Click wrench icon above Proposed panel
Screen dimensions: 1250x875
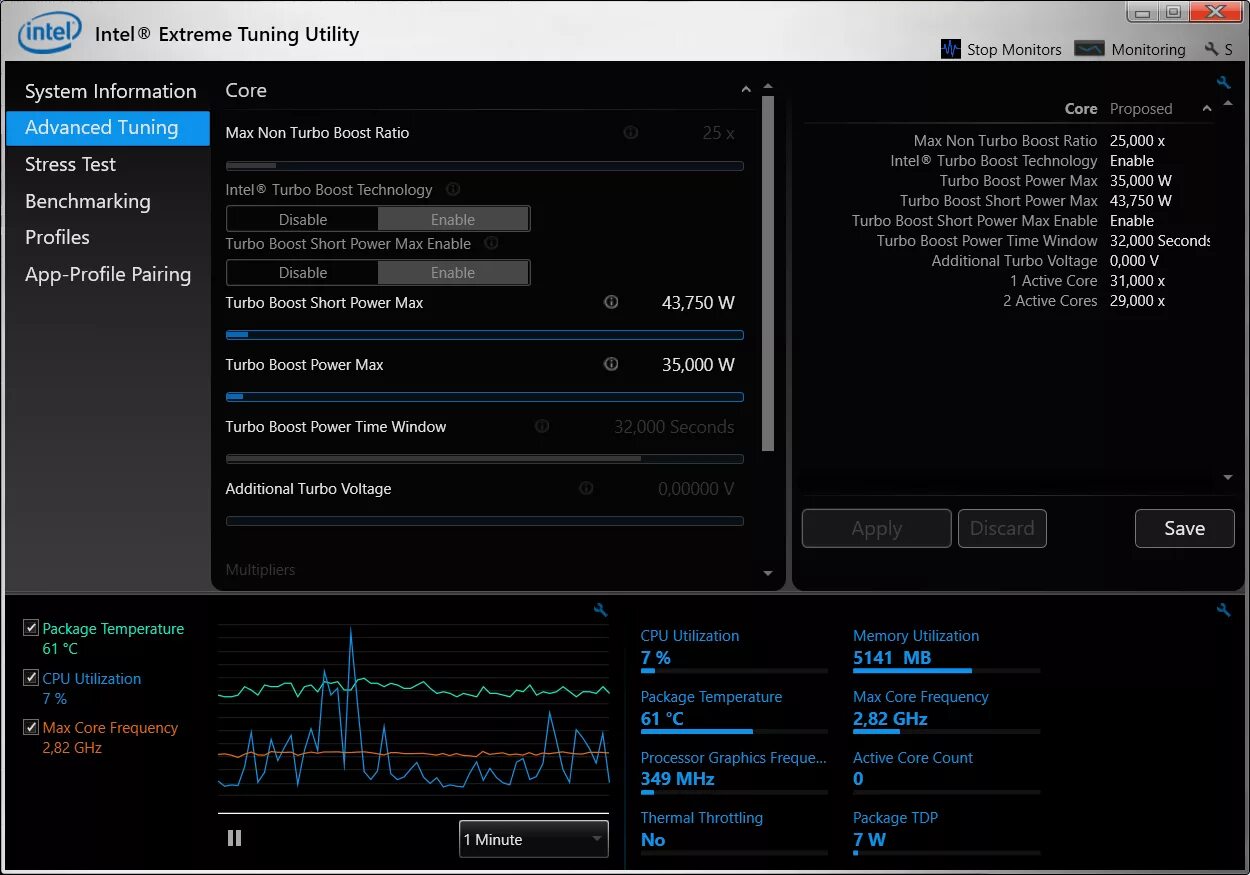[x=1223, y=83]
